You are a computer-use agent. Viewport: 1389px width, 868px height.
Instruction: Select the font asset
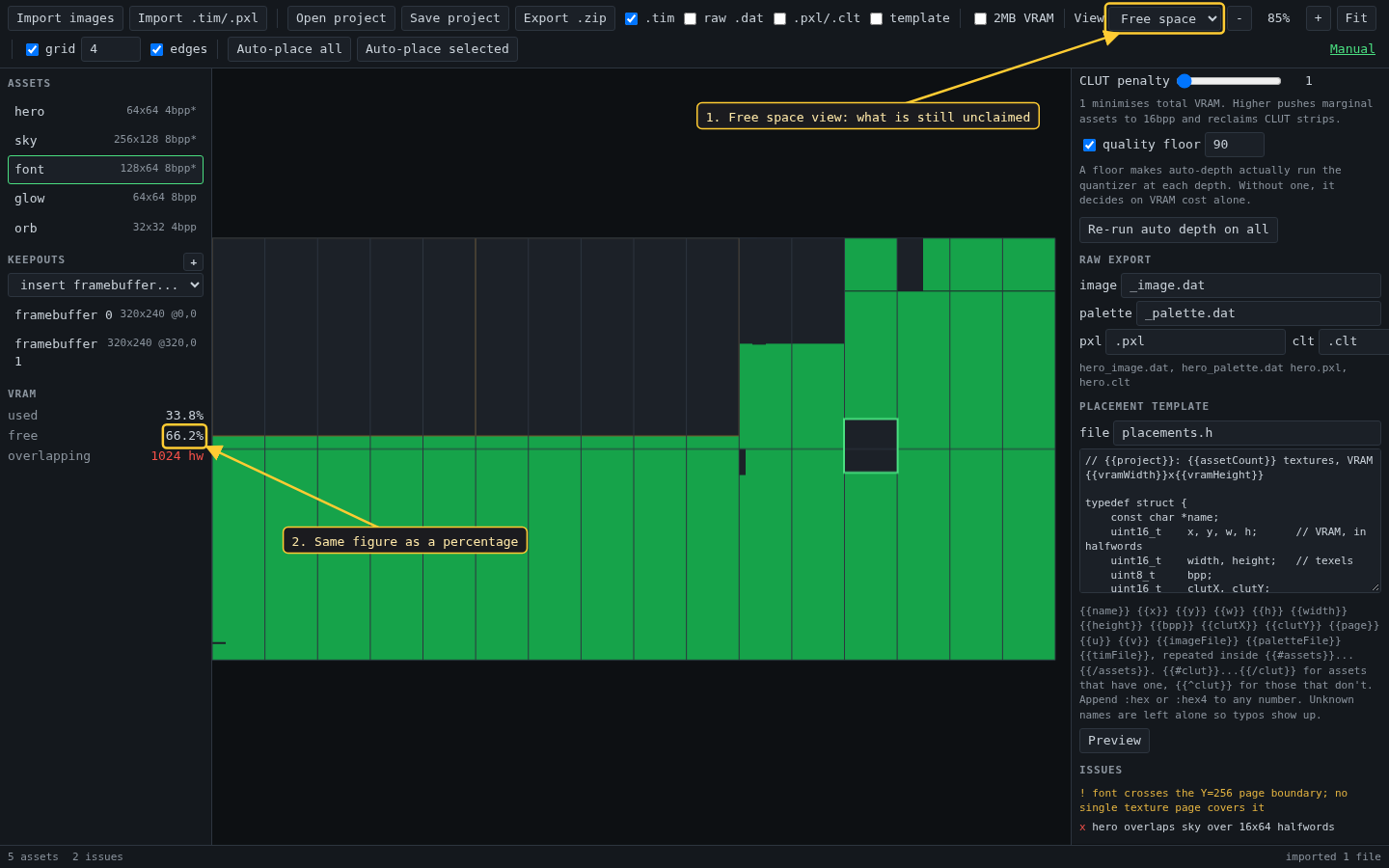coord(105,170)
